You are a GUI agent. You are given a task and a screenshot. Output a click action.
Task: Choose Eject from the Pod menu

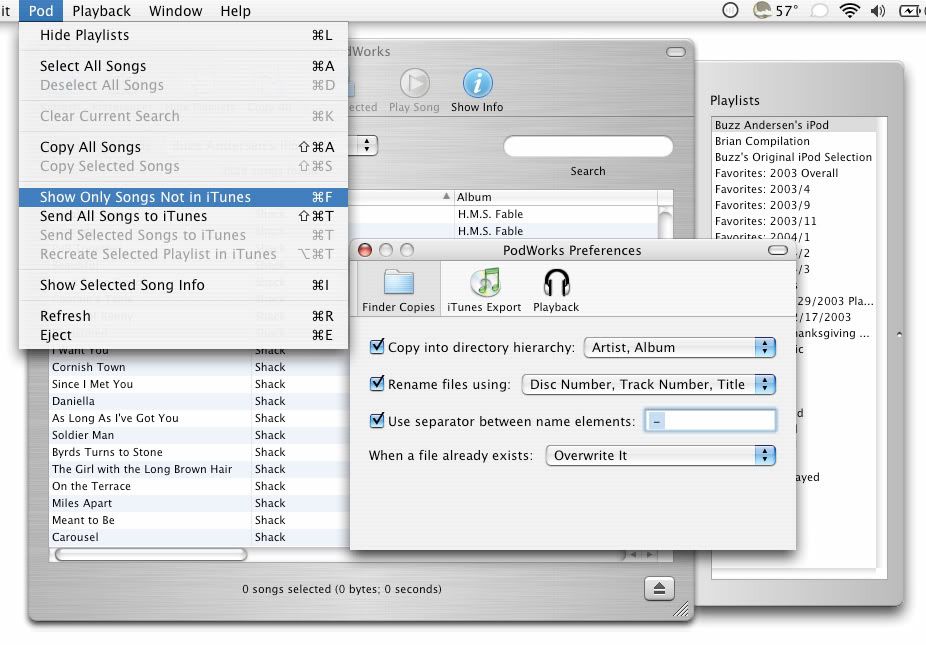click(x=183, y=335)
